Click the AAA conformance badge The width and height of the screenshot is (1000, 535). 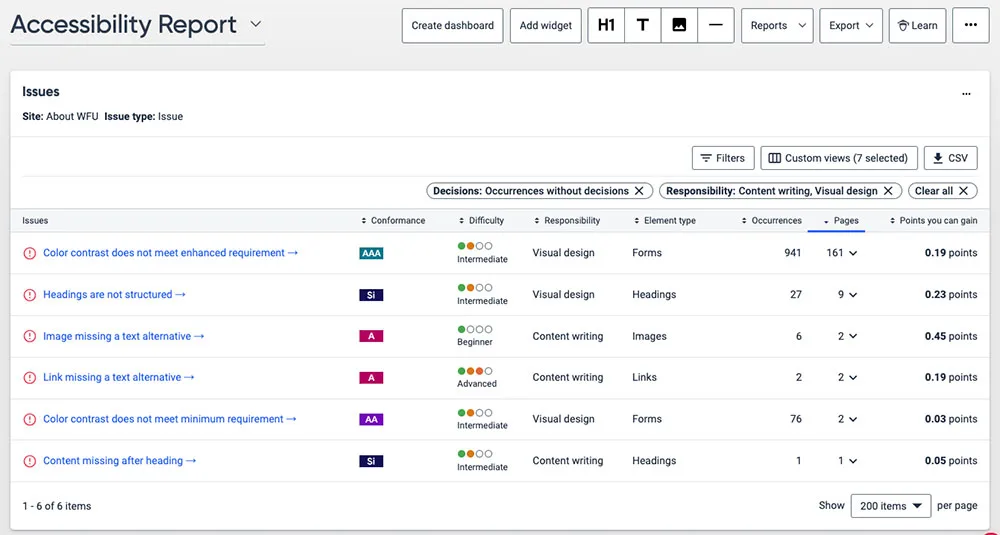coord(371,253)
